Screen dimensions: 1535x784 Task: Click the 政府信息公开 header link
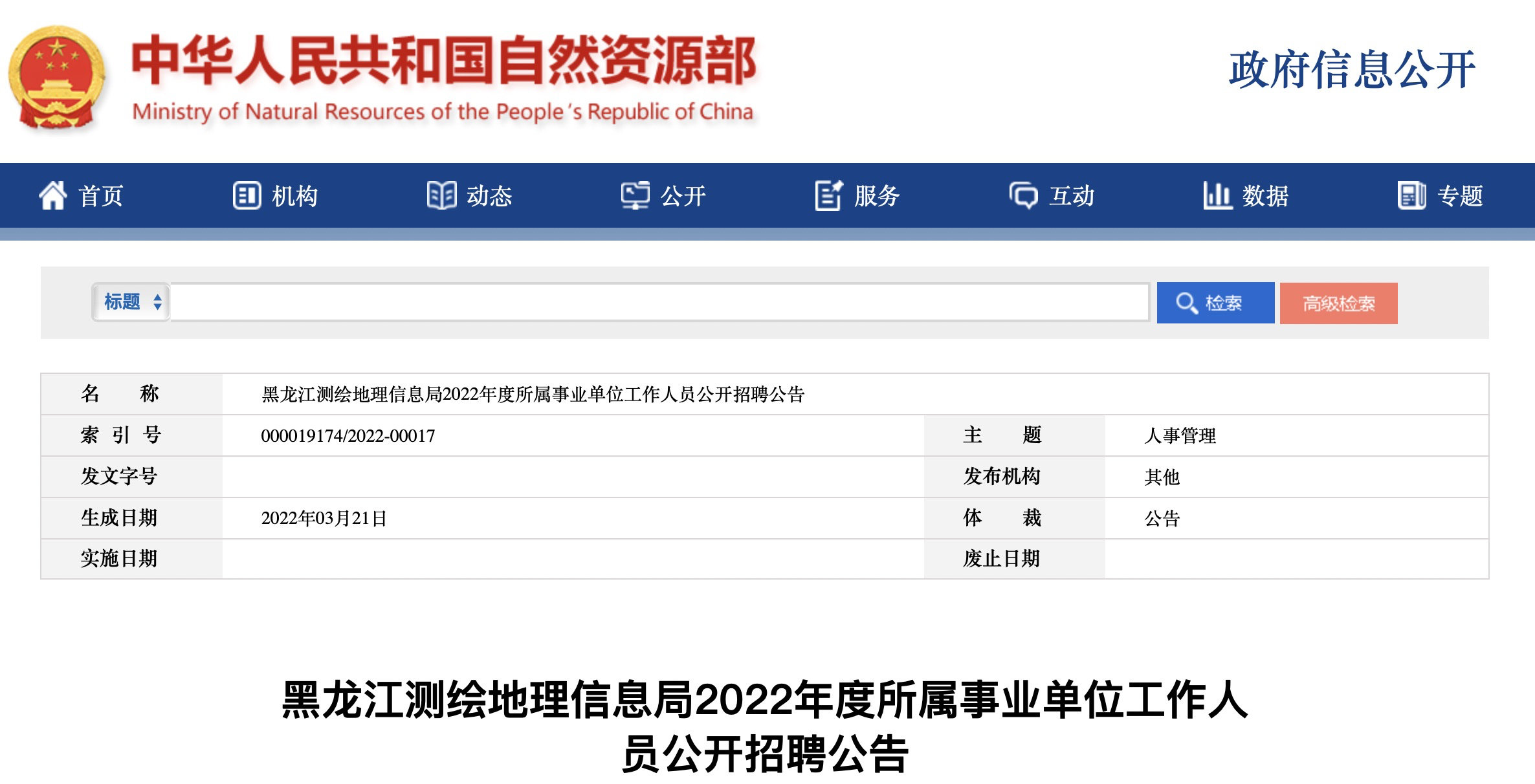tap(1352, 70)
